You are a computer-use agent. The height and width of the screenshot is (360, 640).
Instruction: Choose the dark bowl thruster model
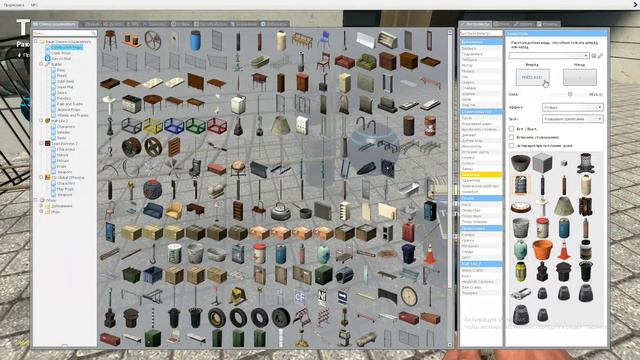(x=521, y=163)
